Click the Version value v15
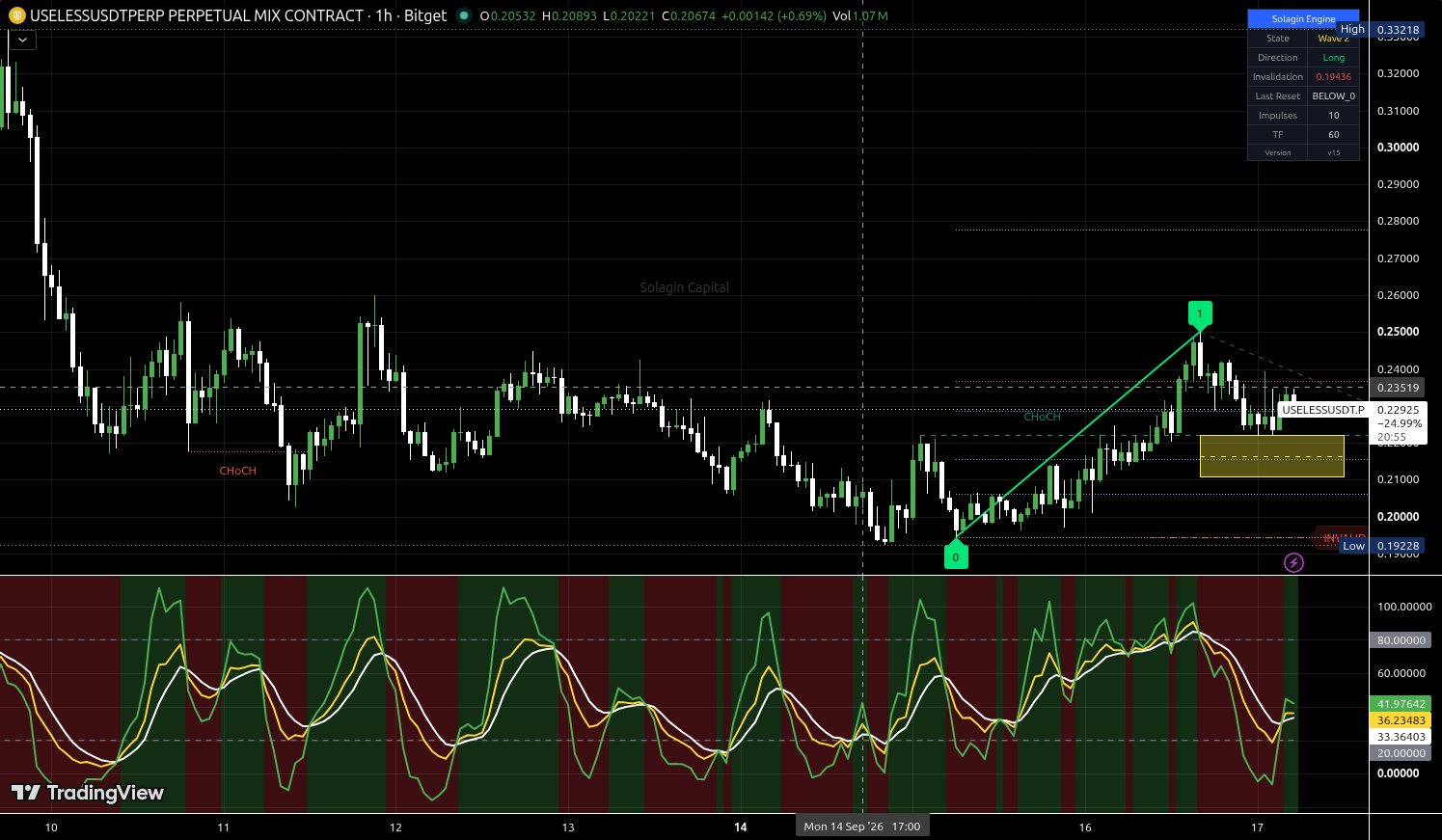The width and height of the screenshot is (1442, 840). [x=1334, y=152]
